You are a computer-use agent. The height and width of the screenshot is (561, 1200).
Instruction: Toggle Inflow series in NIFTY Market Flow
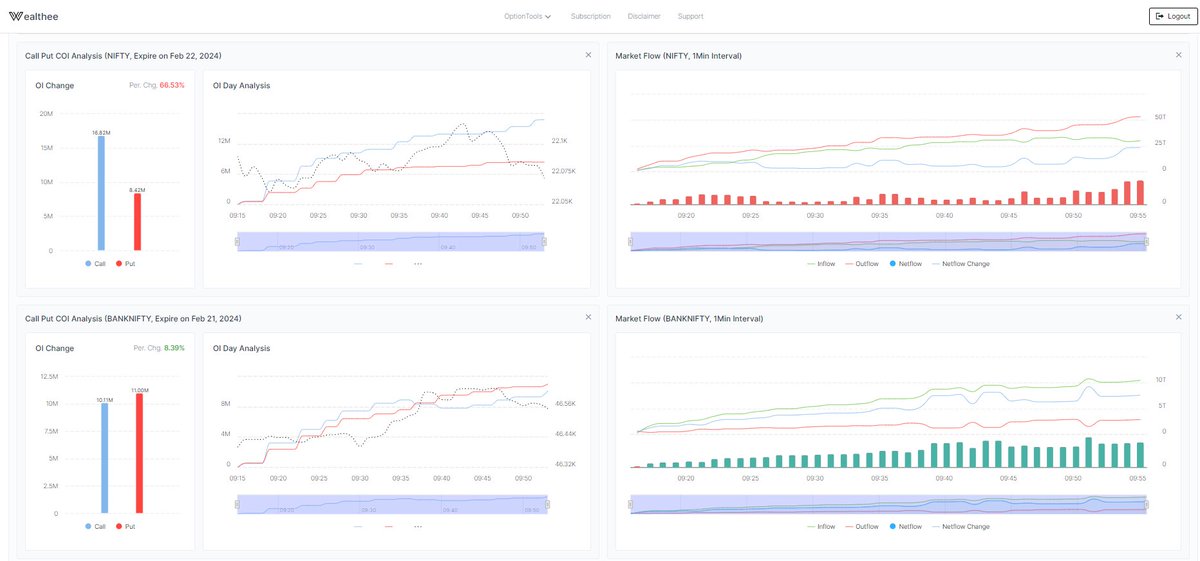821,263
